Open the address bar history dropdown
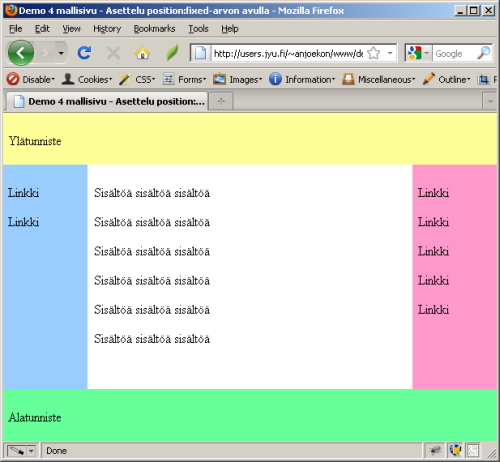This screenshot has height=462, width=500. point(390,53)
